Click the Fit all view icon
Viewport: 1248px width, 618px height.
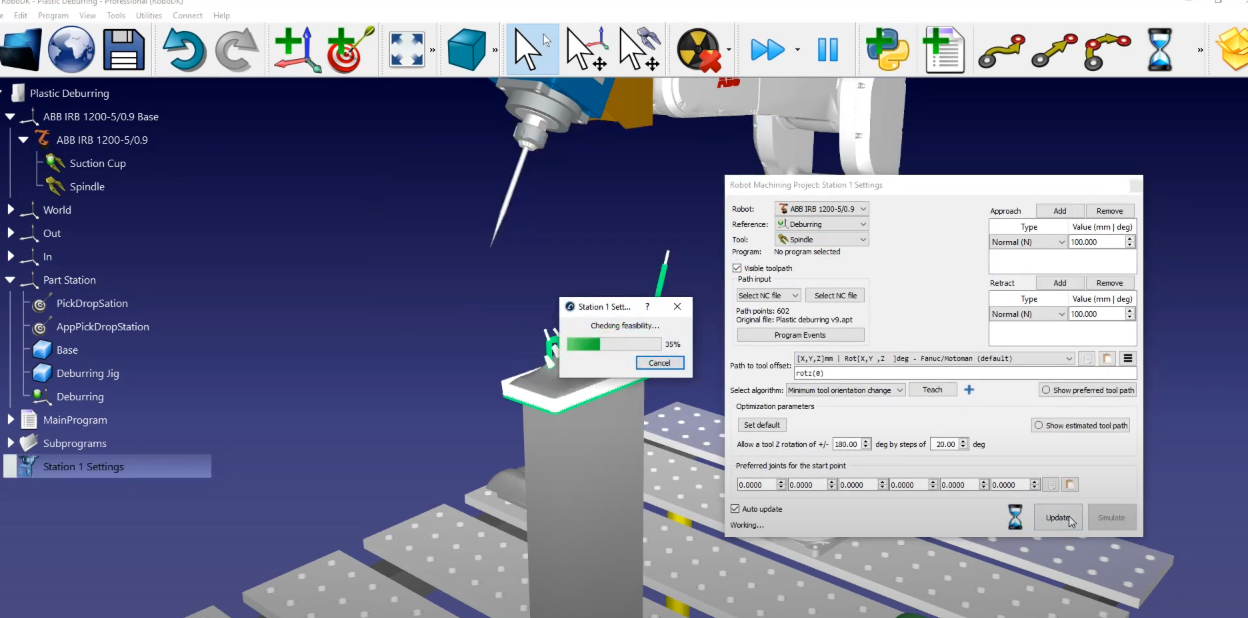click(x=407, y=49)
